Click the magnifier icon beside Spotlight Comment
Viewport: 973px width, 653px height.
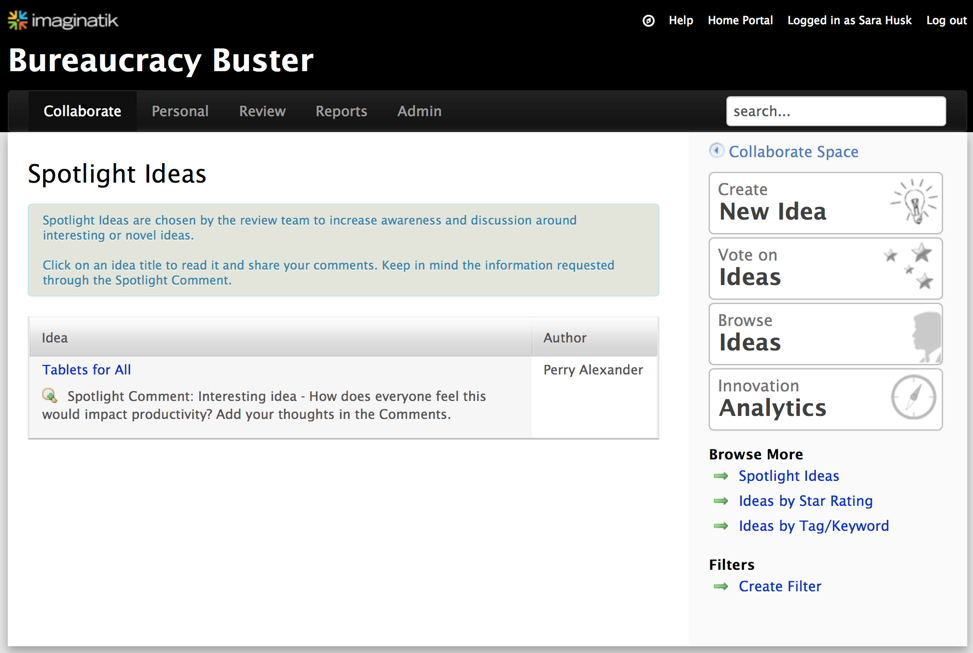pyautogui.click(x=50, y=396)
